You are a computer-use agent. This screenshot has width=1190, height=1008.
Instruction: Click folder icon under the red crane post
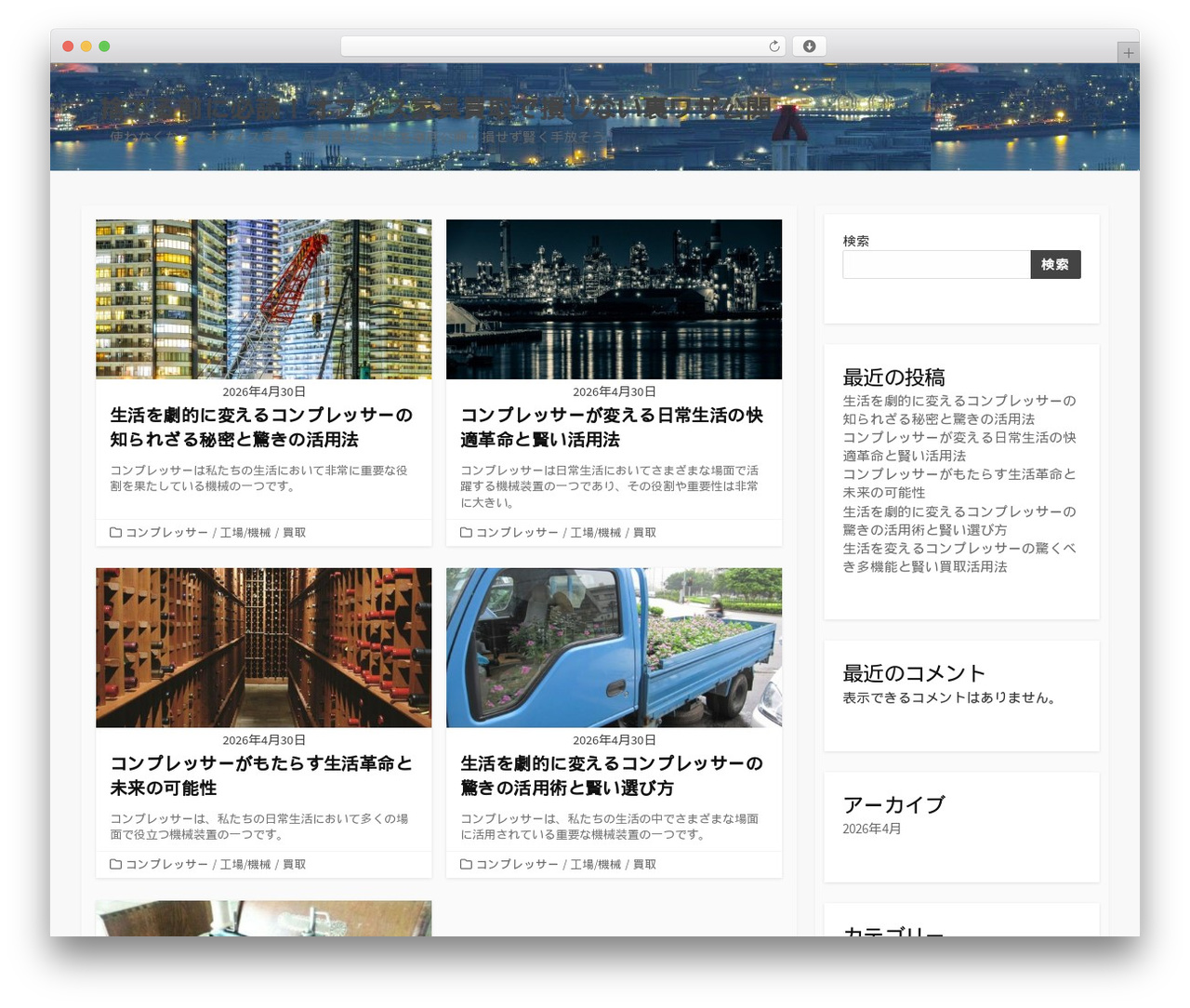(116, 533)
